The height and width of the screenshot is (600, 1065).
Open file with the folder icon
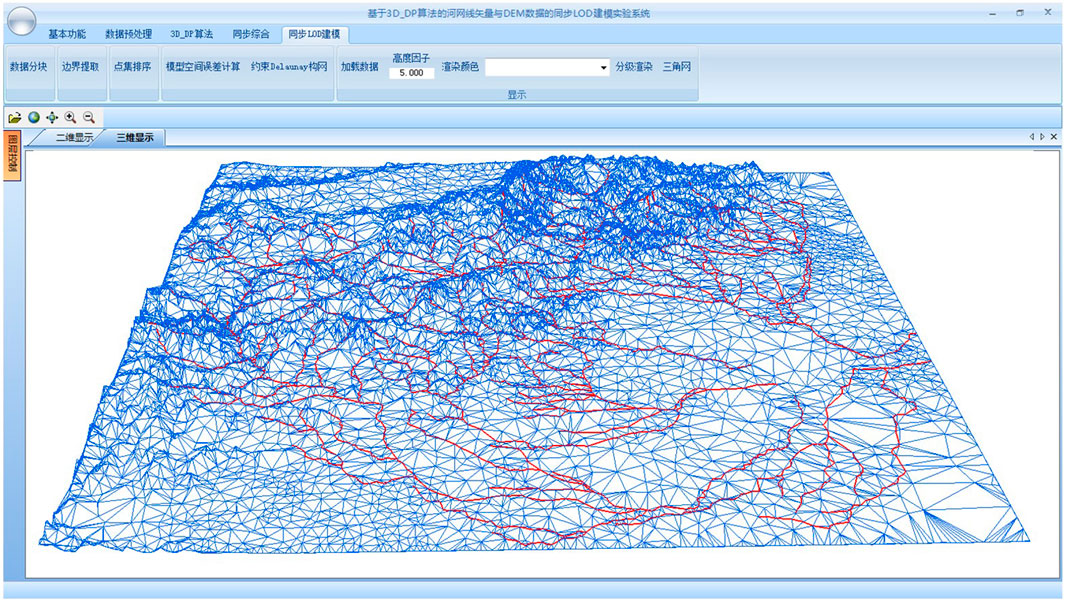[x=14, y=118]
